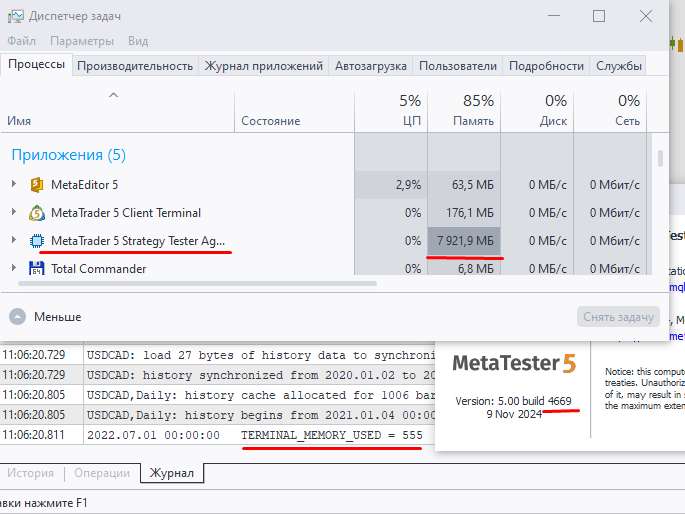The height and width of the screenshot is (514, 685).
Task: Click the log row timestamped 11:06:20.811
Action: (x=218, y=435)
